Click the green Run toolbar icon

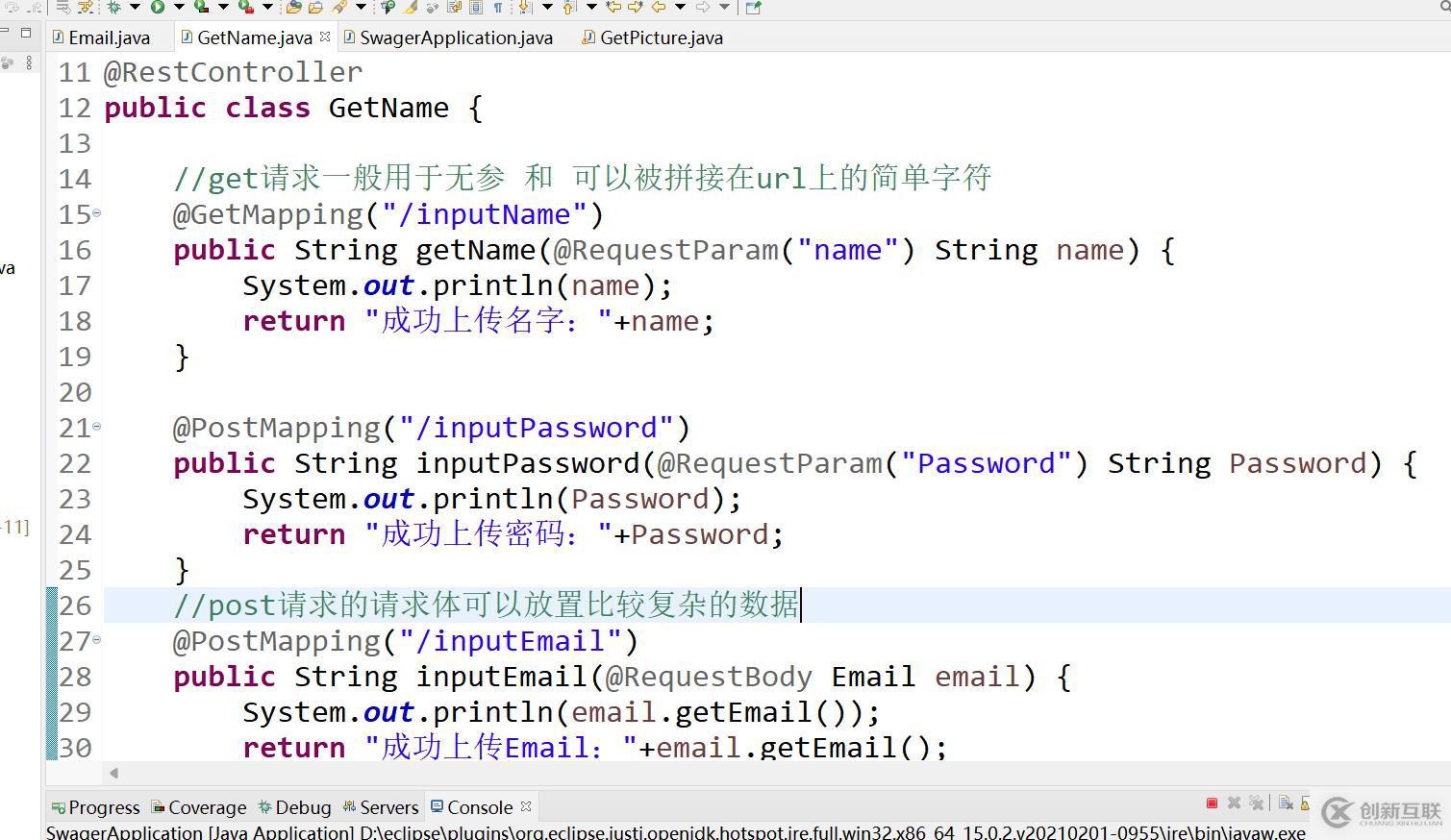158,7
